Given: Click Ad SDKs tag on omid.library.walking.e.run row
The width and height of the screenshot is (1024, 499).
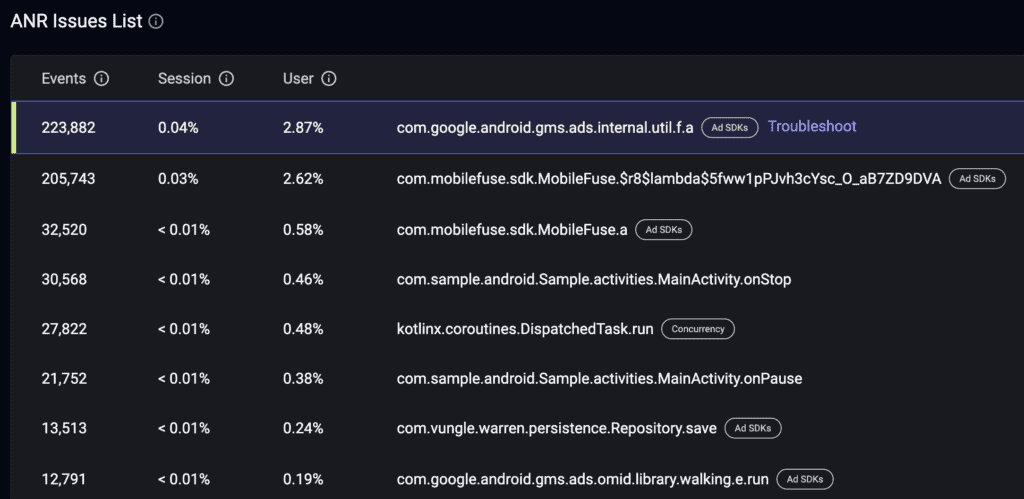Looking at the screenshot, I should tap(805, 479).
